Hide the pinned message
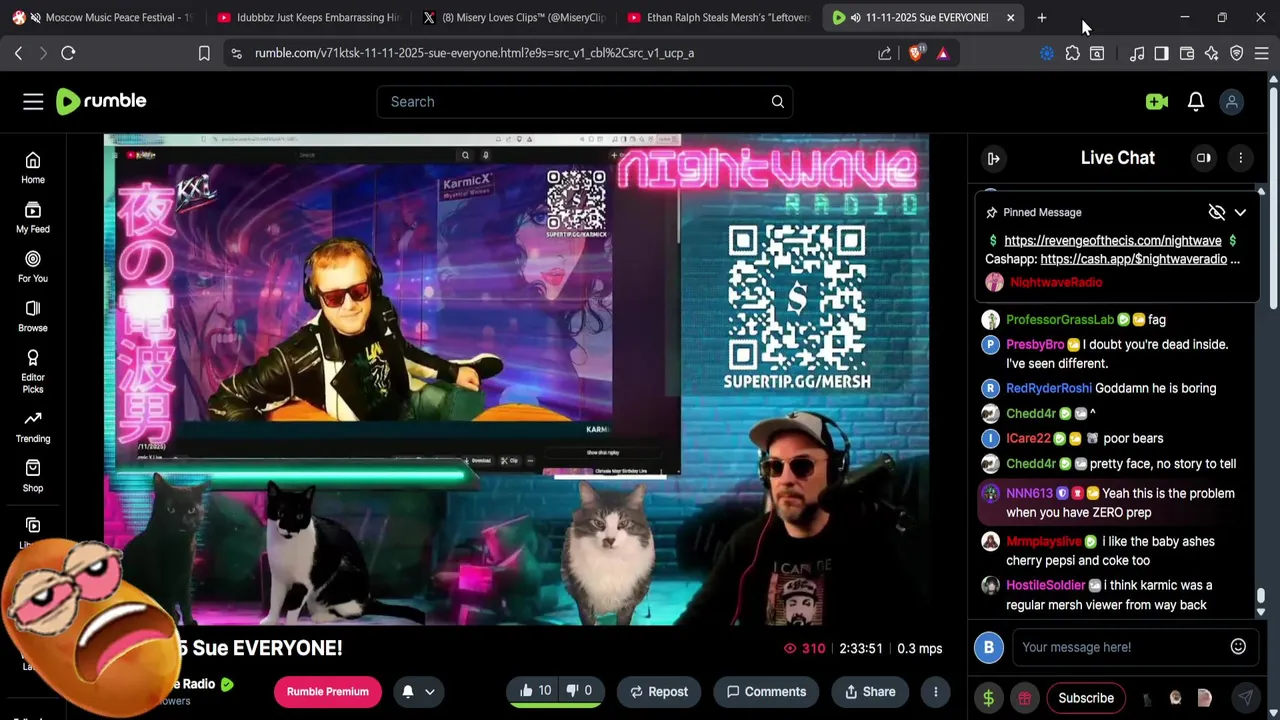This screenshot has height=720, width=1280. (x=1216, y=212)
